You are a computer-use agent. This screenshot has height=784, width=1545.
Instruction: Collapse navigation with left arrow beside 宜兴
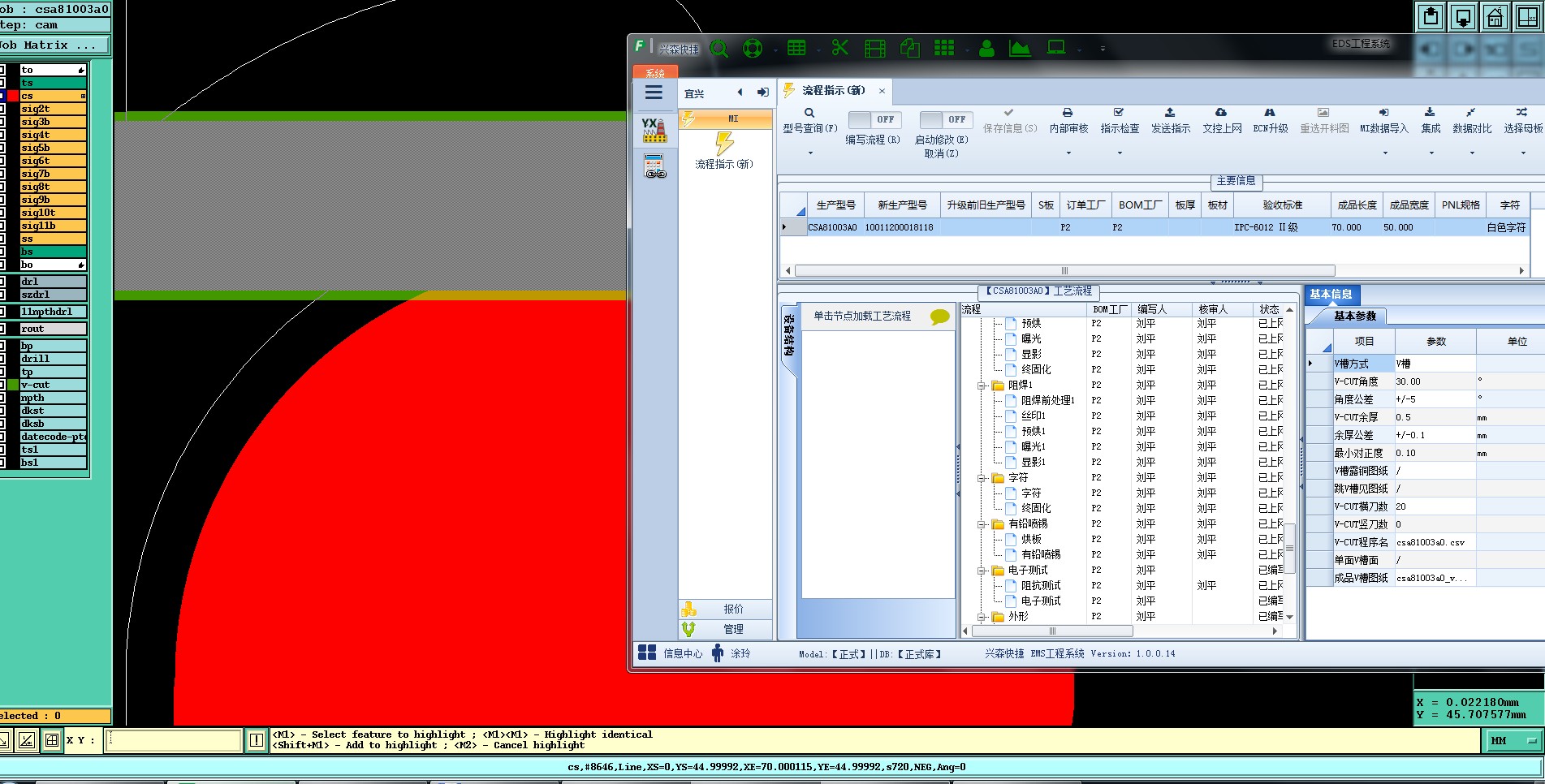740,93
